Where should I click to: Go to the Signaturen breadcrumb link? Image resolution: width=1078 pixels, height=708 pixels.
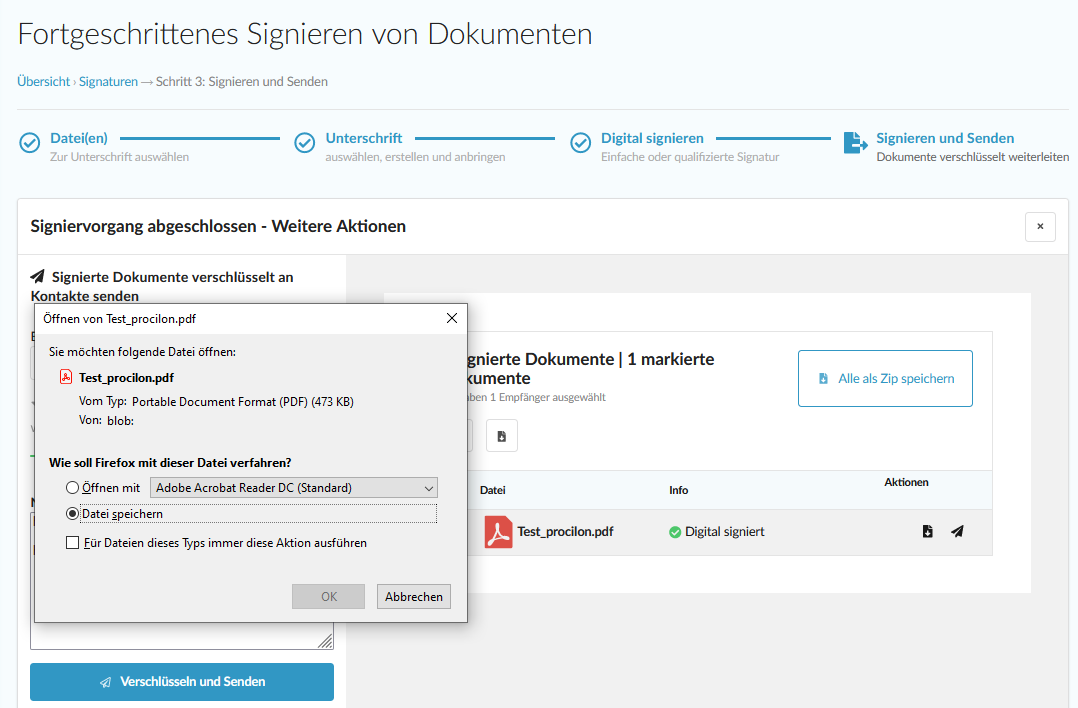click(108, 82)
